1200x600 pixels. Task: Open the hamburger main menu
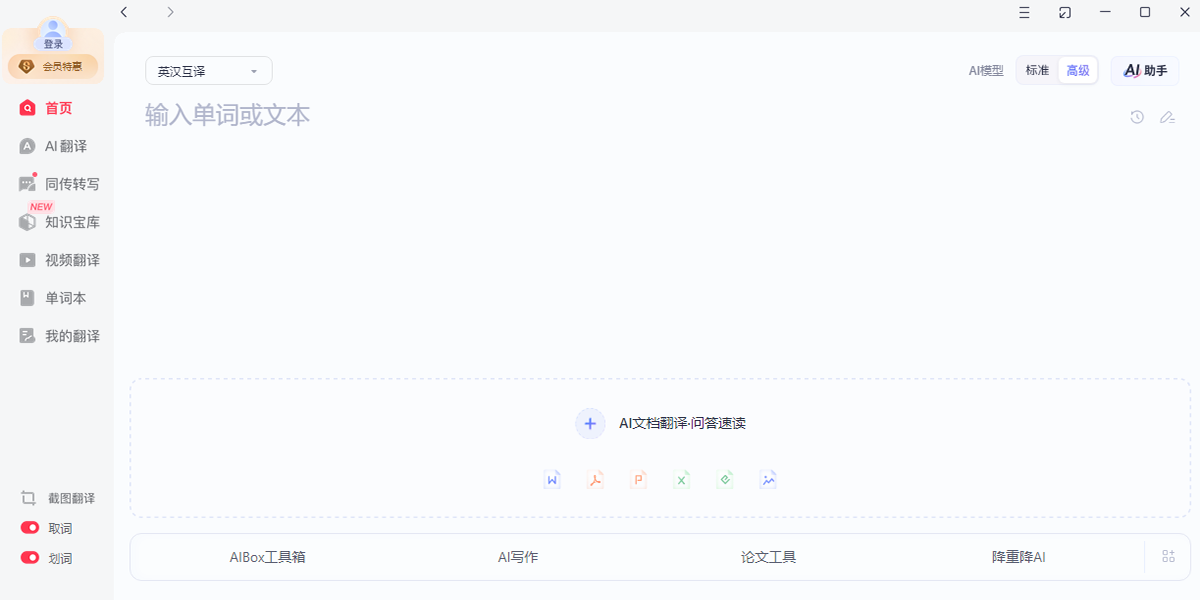pos(1024,12)
